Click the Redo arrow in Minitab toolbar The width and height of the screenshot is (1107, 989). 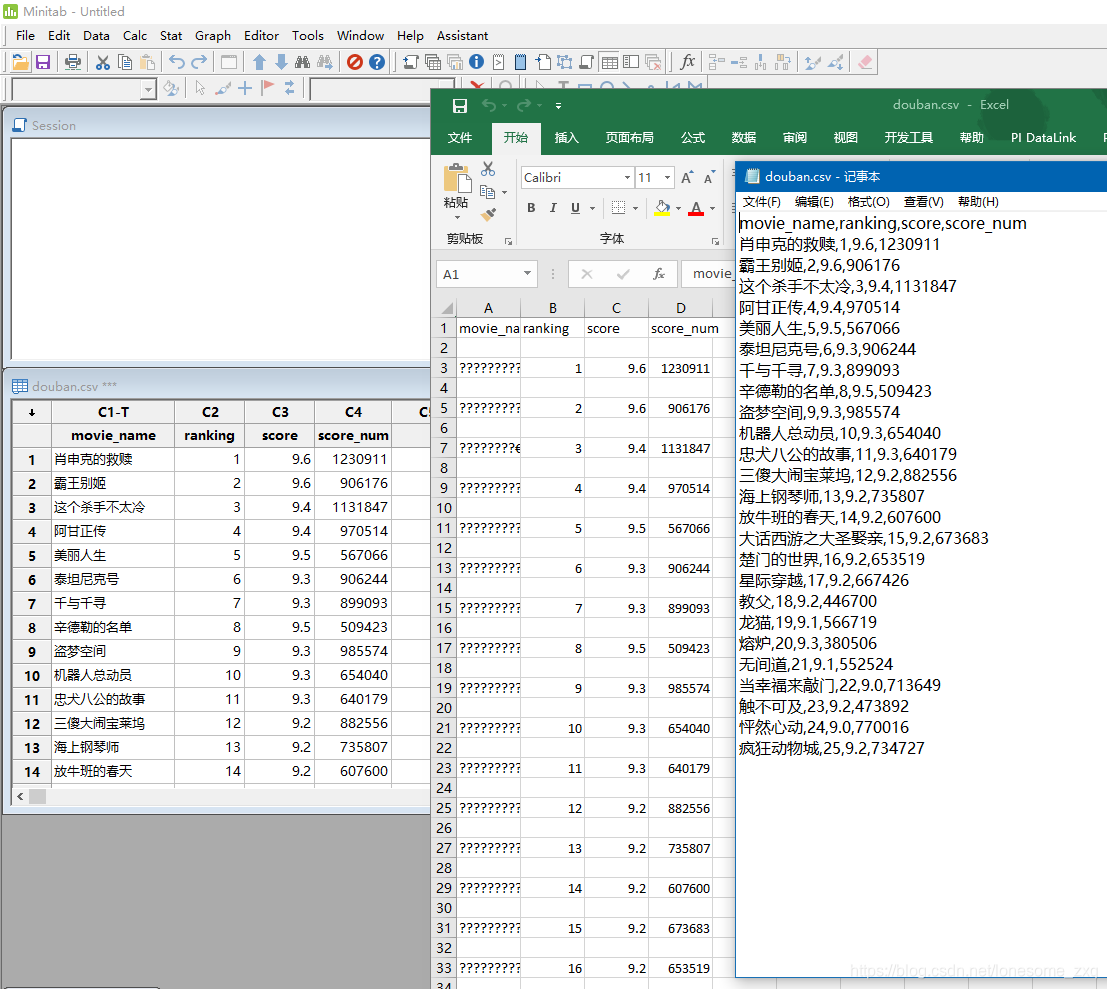pyautogui.click(x=200, y=62)
